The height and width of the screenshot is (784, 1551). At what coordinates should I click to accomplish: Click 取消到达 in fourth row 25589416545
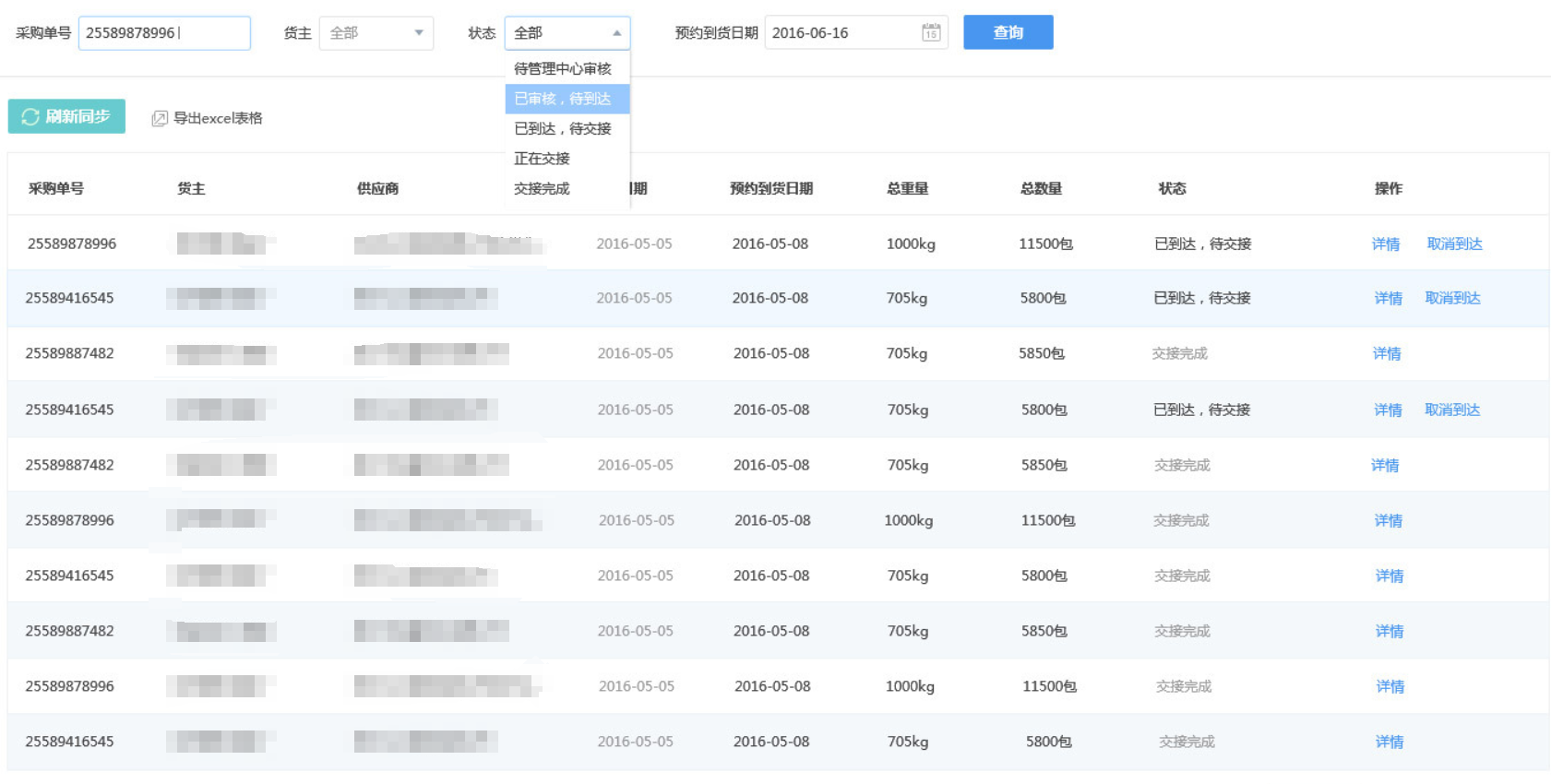coord(1452,410)
